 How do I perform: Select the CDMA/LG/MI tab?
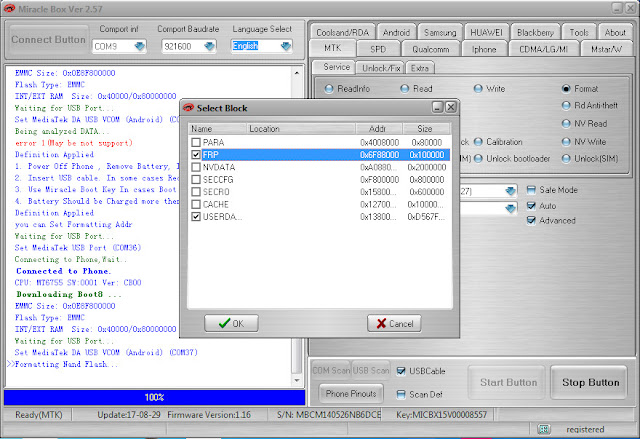tap(543, 49)
